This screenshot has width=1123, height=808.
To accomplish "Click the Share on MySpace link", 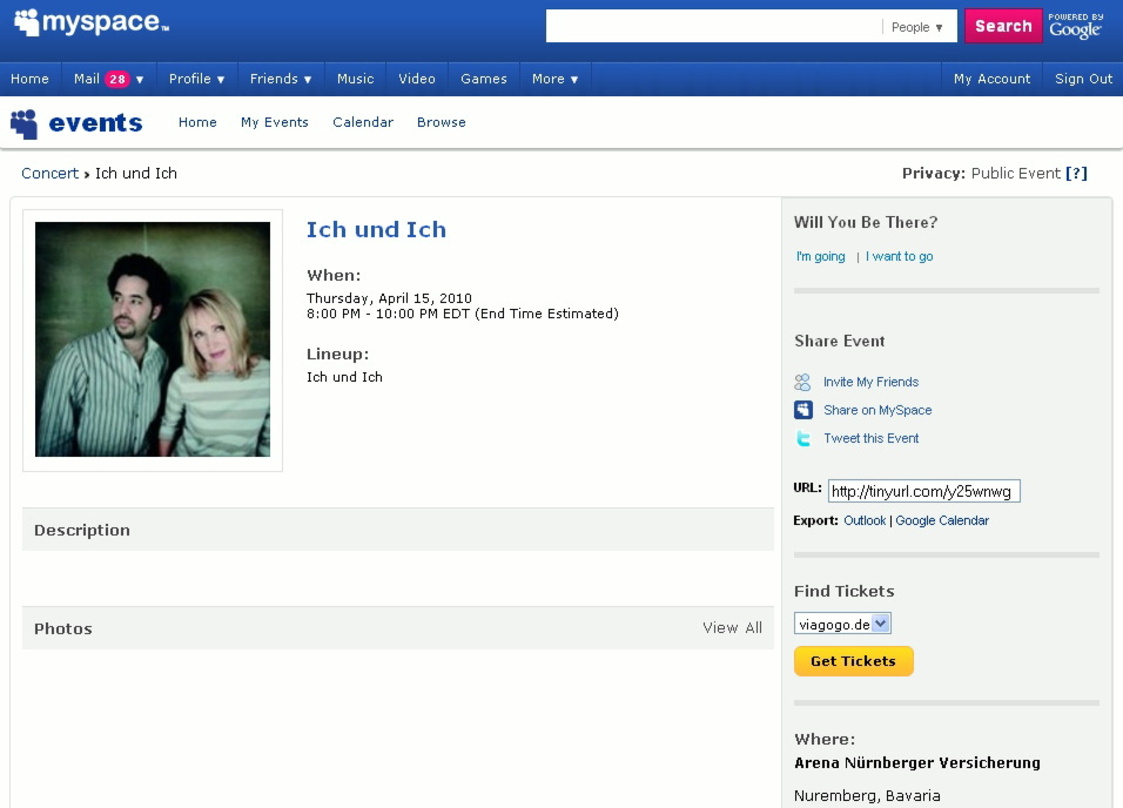I will coord(877,410).
